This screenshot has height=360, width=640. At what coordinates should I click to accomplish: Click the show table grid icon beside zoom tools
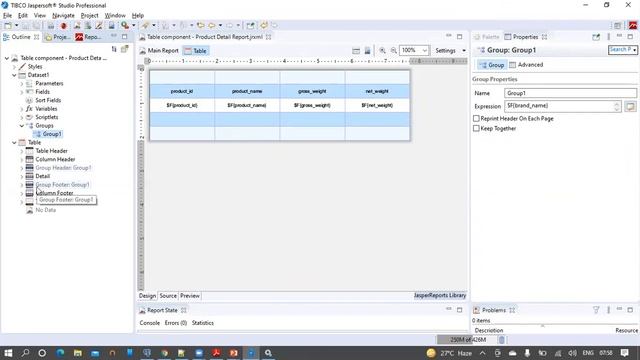point(356,51)
